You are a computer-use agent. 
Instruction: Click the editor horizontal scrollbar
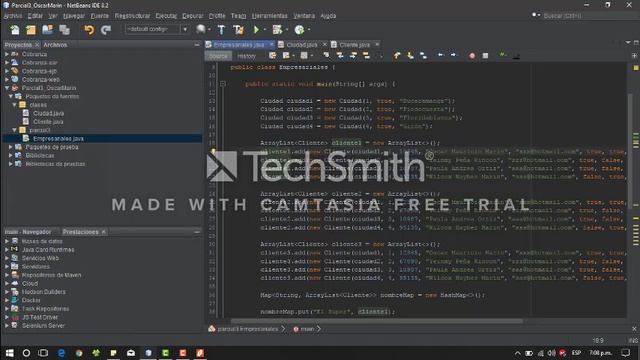coord(376,321)
